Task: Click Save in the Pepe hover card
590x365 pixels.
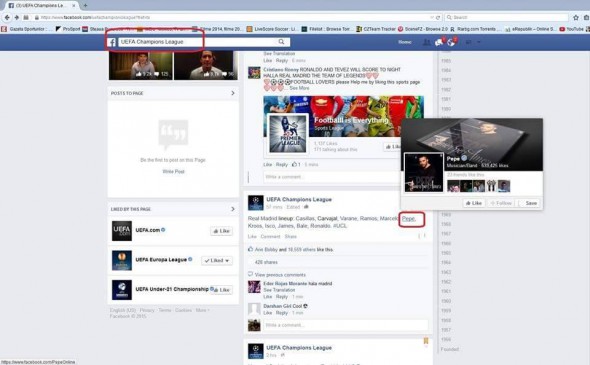Action: (x=529, y=203)
